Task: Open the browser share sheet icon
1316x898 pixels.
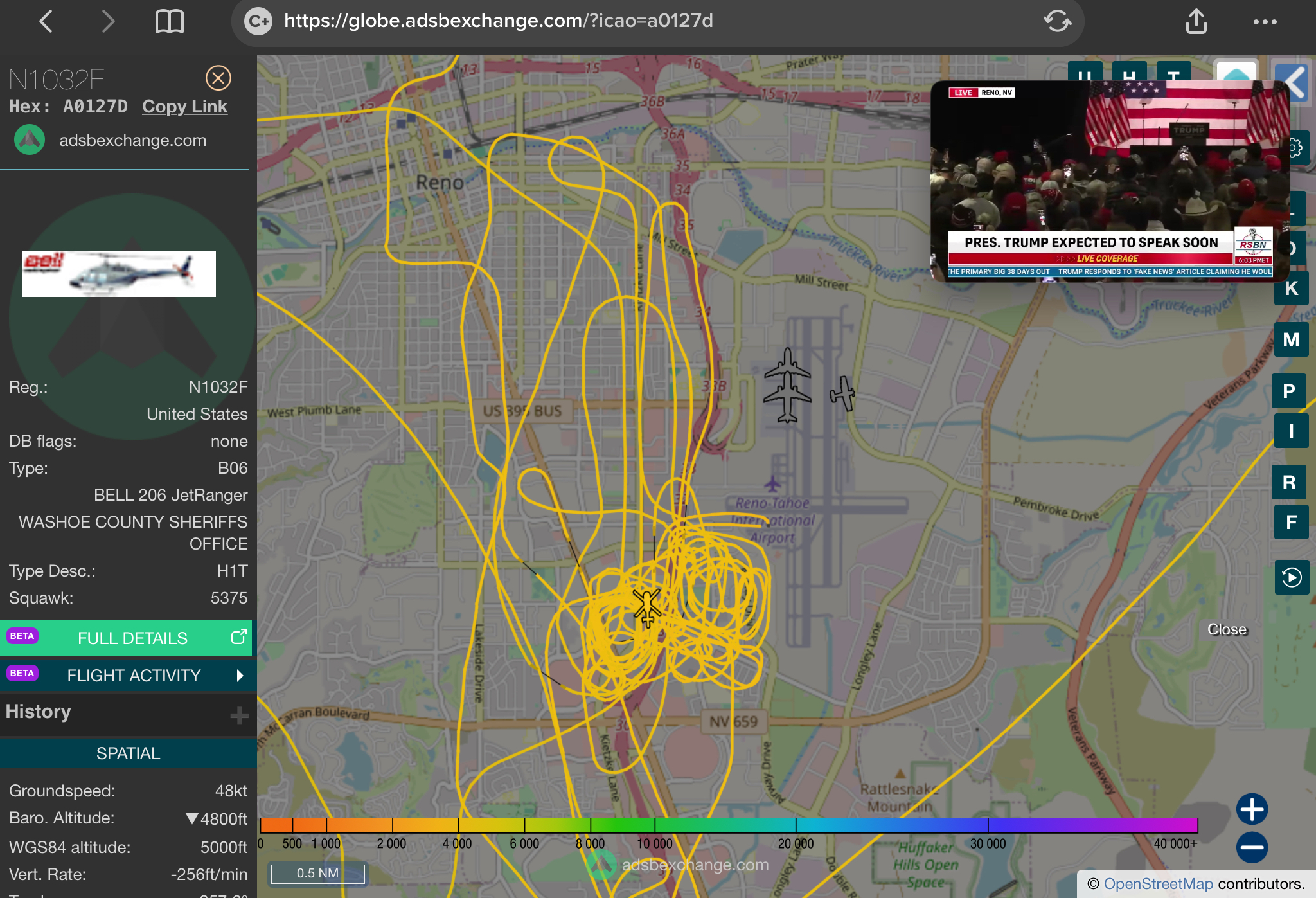Action: (1196, 21)
